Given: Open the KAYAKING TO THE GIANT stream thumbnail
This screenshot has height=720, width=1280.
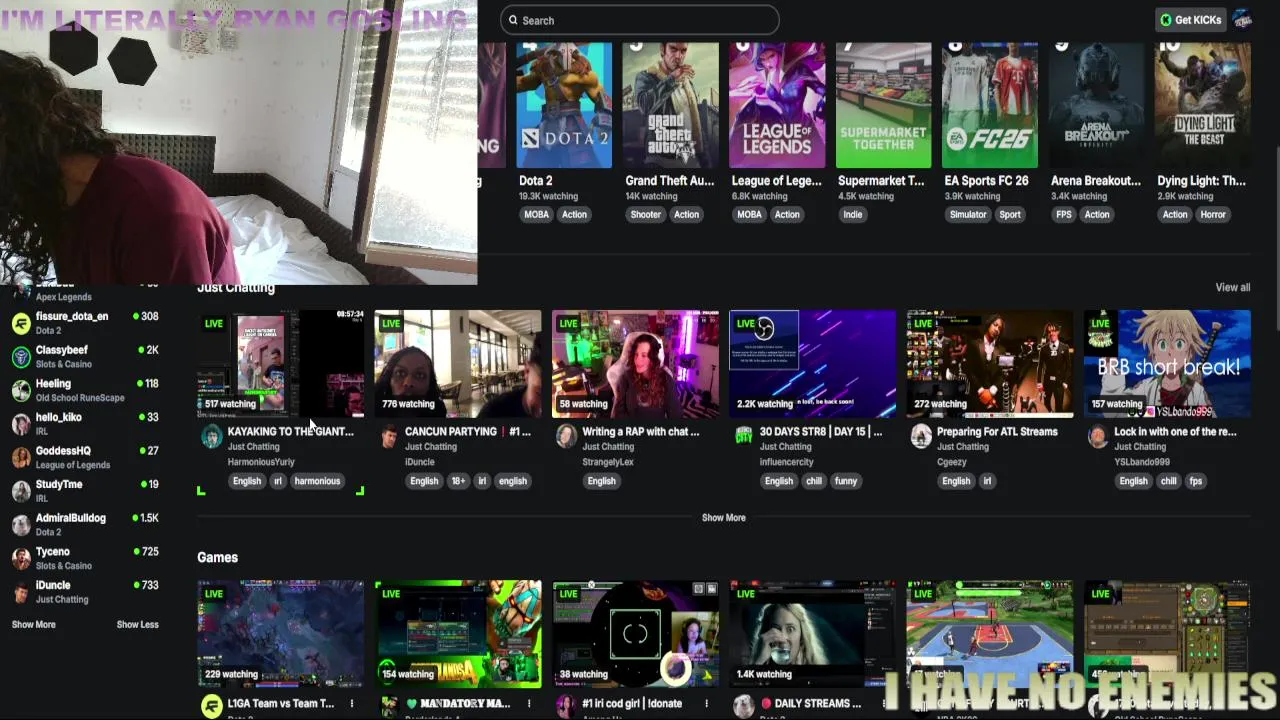Looking at the screenshot, I should pyautogui.click(x=281, y=364).
